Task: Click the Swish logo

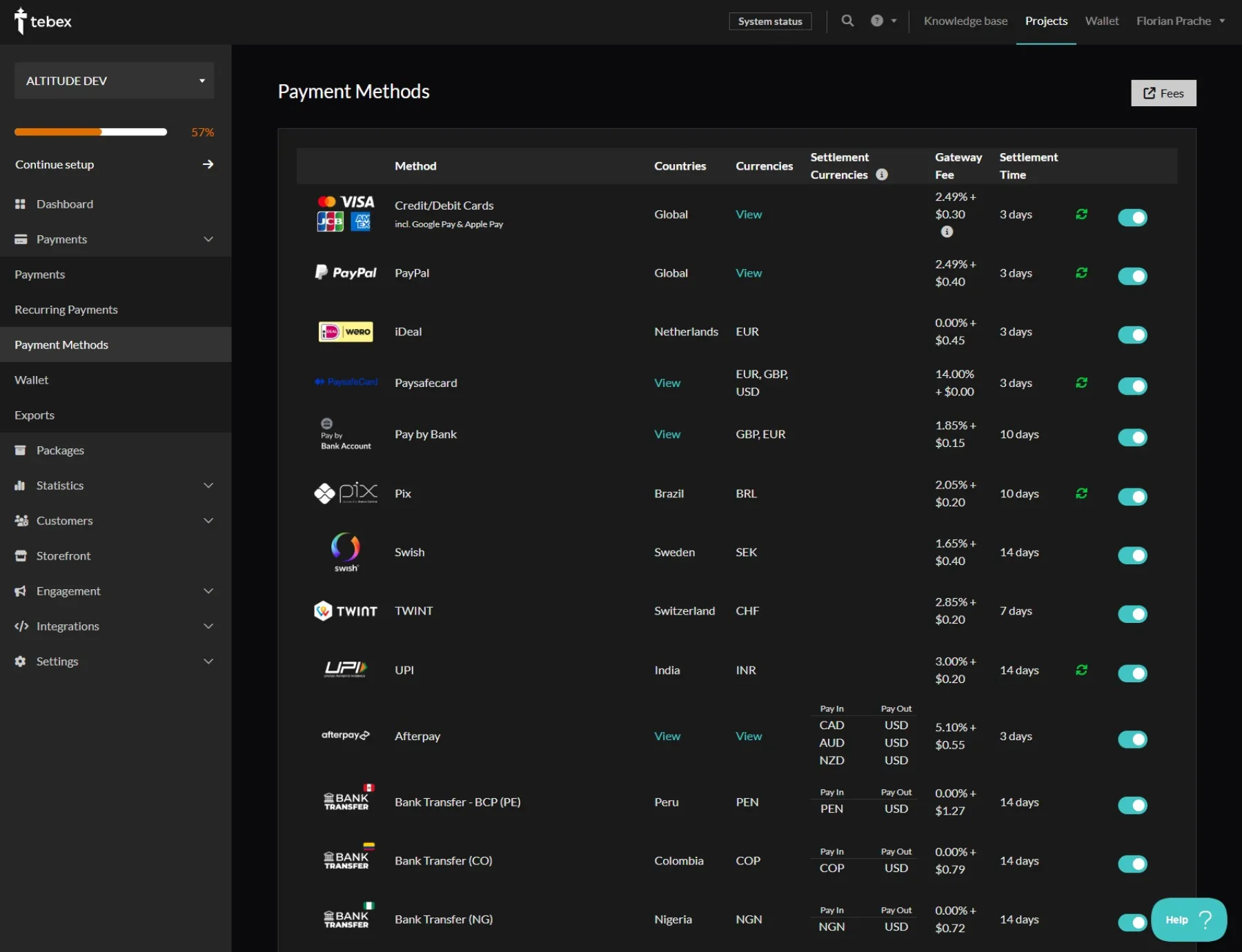Action: 346,553
